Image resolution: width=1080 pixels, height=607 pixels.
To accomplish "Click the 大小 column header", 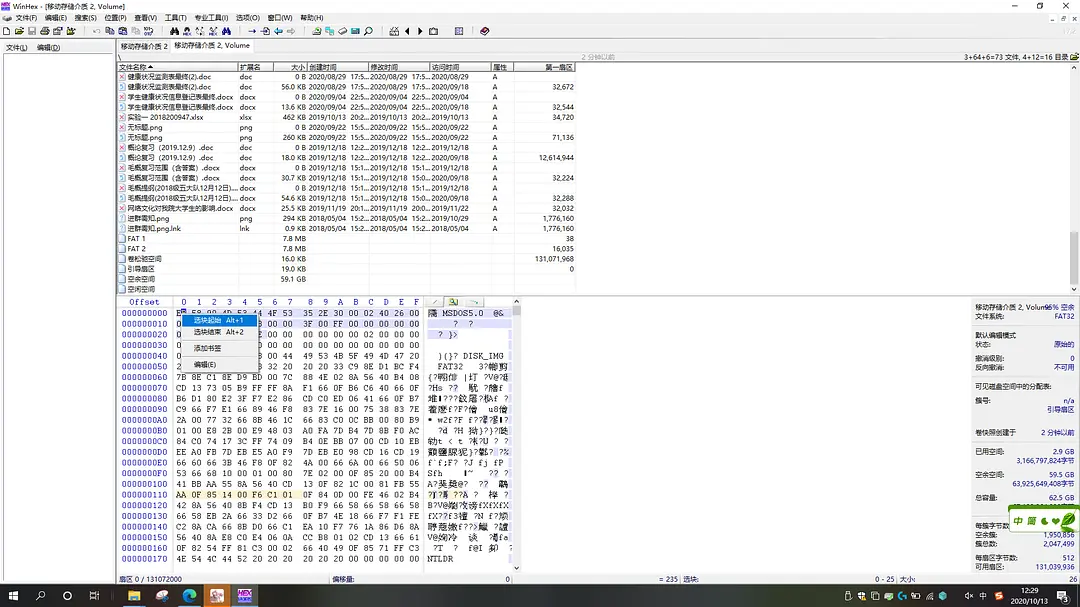I will pyautogui.click(x=298, y=67).
